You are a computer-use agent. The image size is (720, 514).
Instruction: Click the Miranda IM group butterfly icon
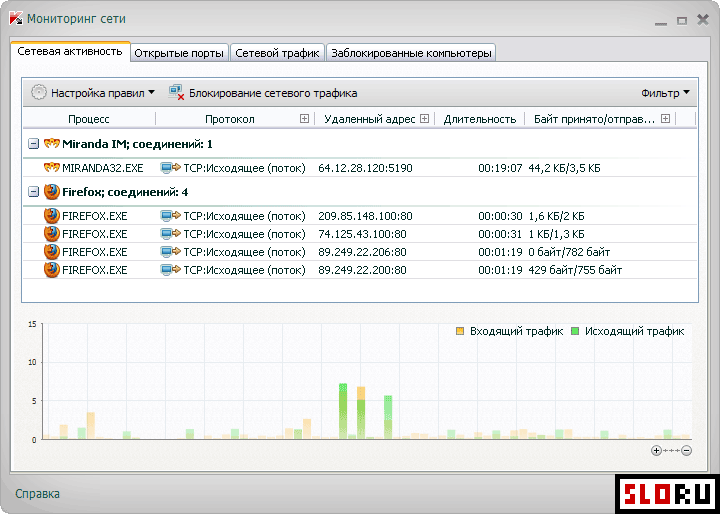pyautogui.click(x=51, y=144)
